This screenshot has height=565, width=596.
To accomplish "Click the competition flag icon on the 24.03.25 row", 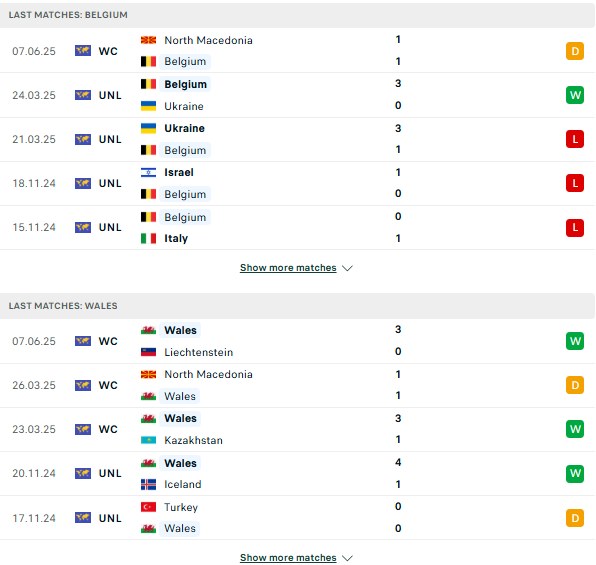I will (83, 95).
